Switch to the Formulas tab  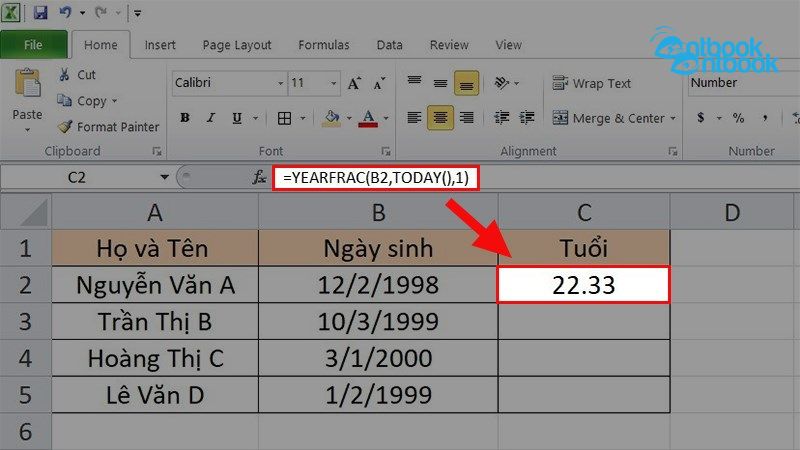point(323,45)
